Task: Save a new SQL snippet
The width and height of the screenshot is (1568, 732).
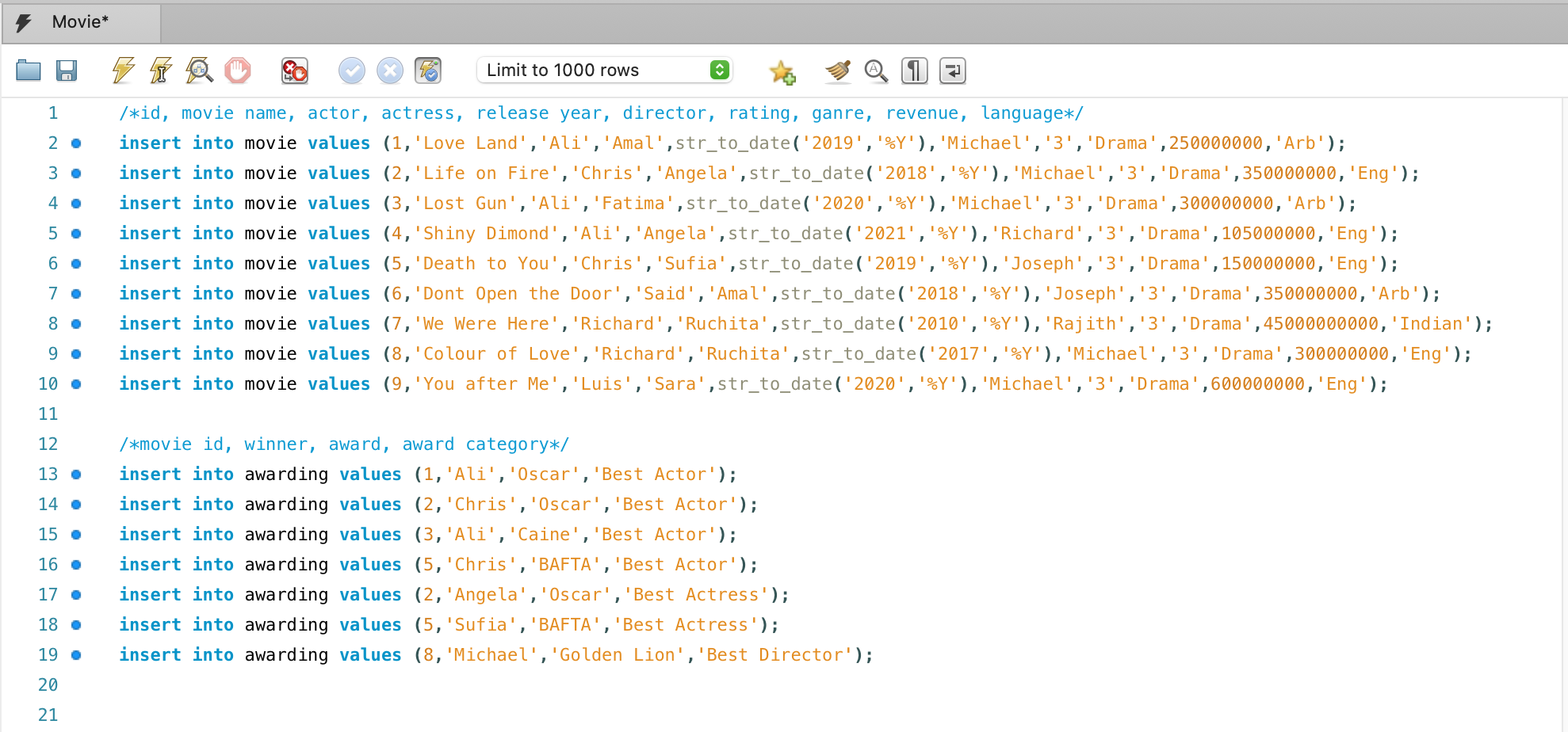Action: [782, 71]
